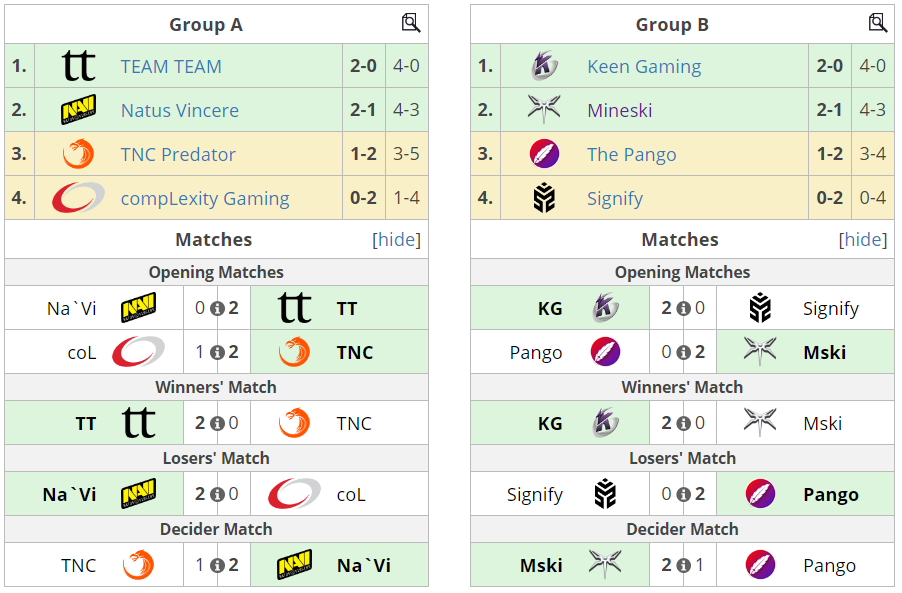
Task: Open the TNC Predator team link
Action: point(178,154)
